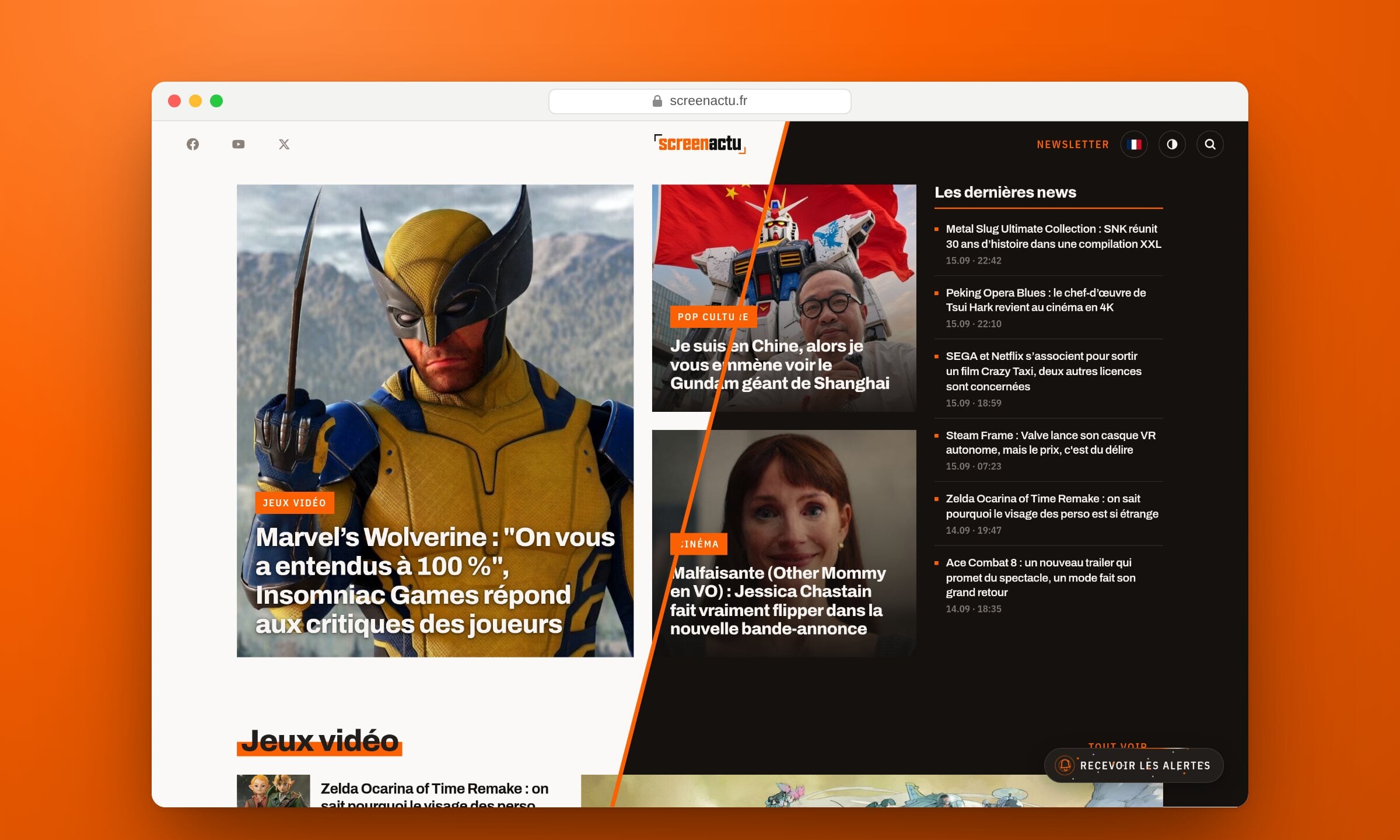Open the Marvel's Wolverine headline article
The width and height of the screenshot is (1400, 840).
click(435, 580)
